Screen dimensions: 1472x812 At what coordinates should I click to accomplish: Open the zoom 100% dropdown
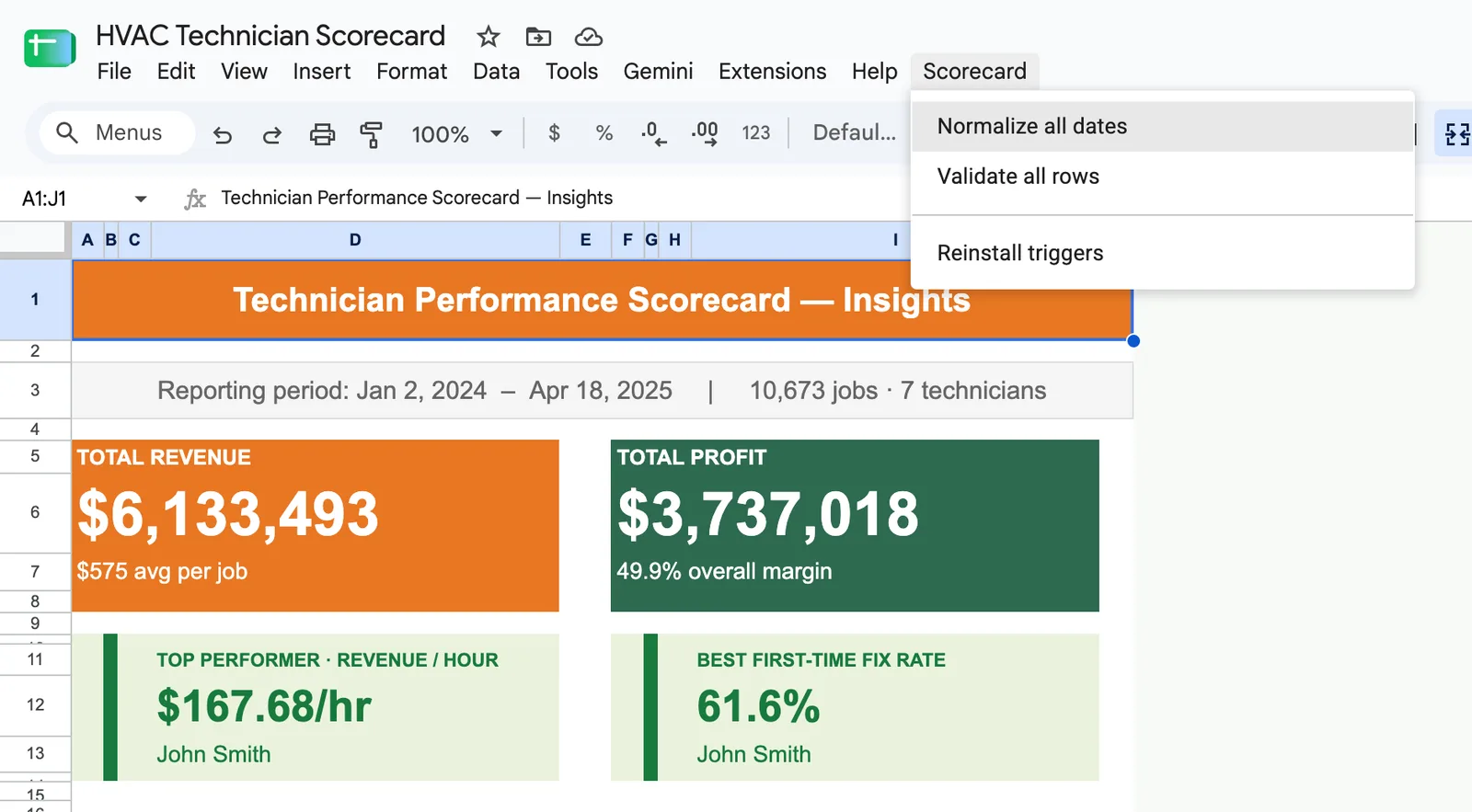pyautogui.click(x=457, y=134)
